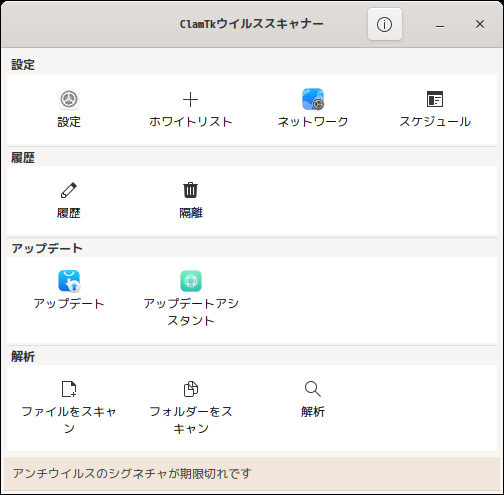Minimize the ClamTk window

pos(440,24)
